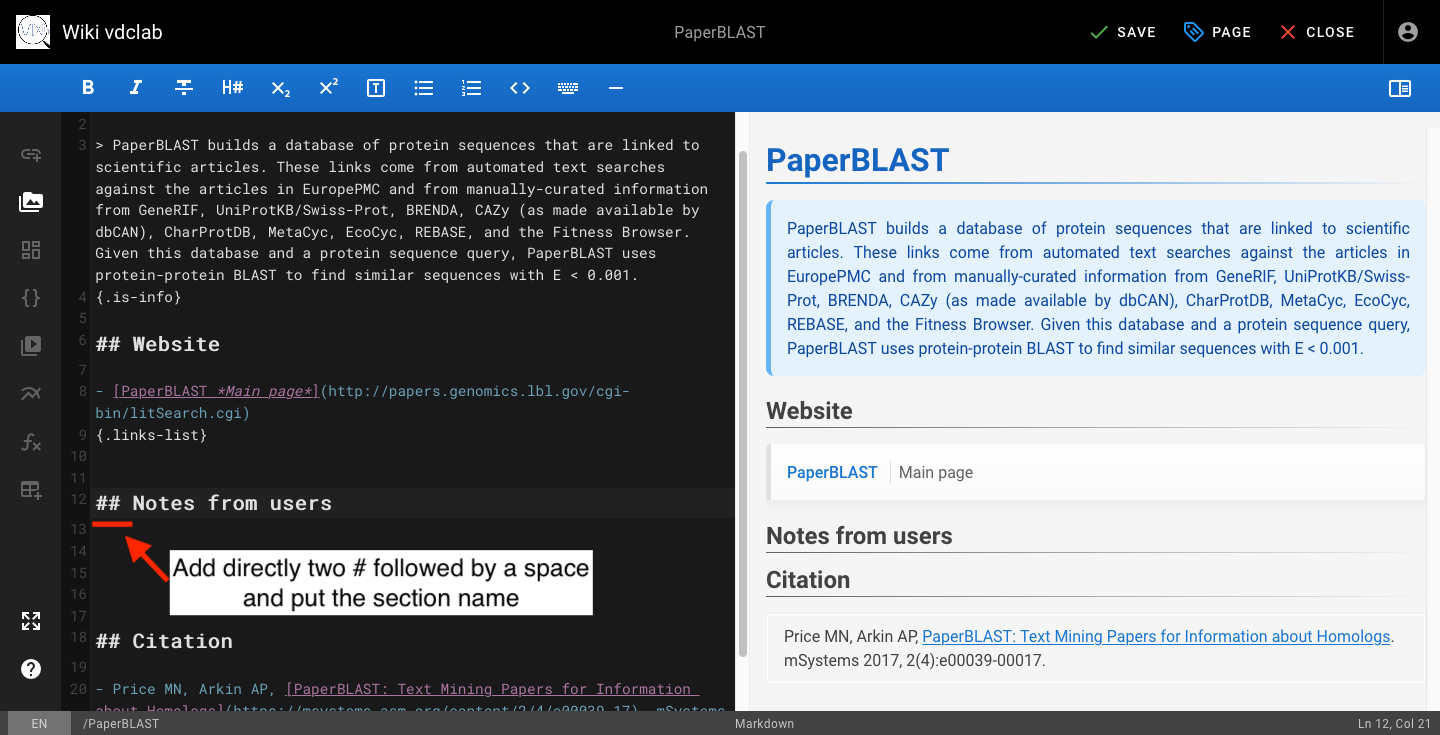The width and height of the screenshot is (1440, 735).
Task: Click the 'Website' heading in preview
Action: [809, 411]
